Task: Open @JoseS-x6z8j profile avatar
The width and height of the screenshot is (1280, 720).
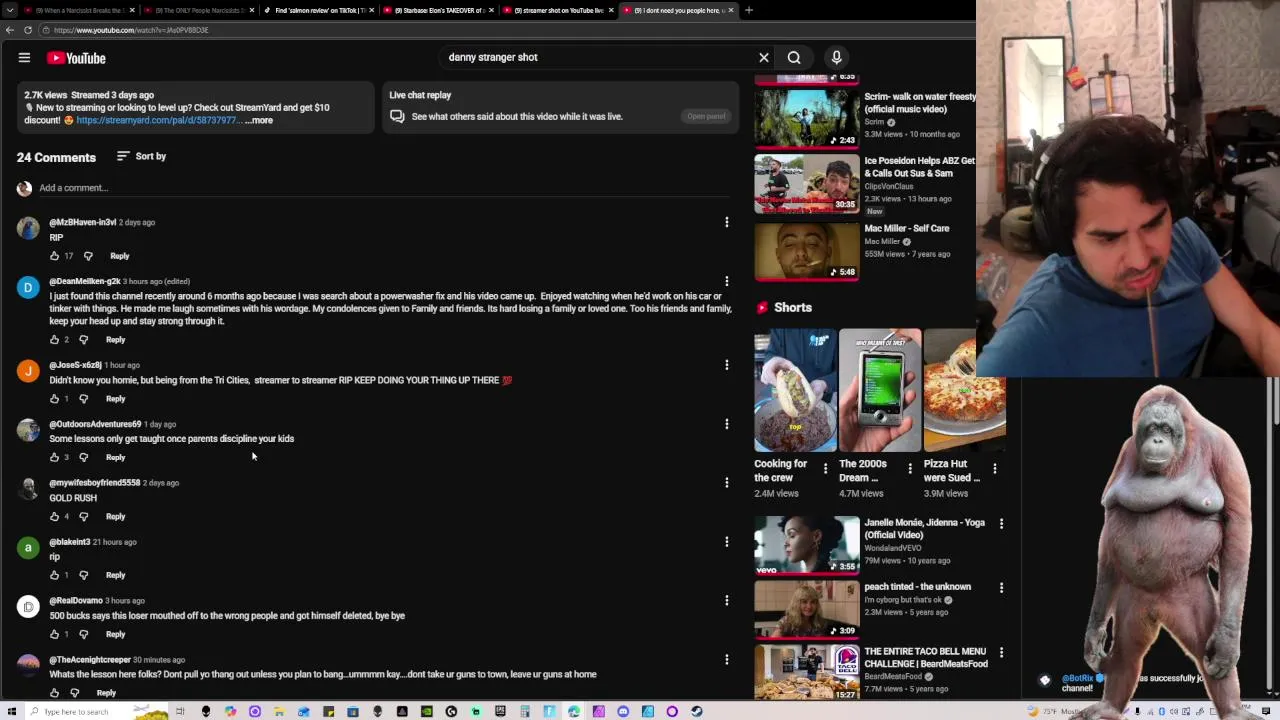Action: pos(28,371)
